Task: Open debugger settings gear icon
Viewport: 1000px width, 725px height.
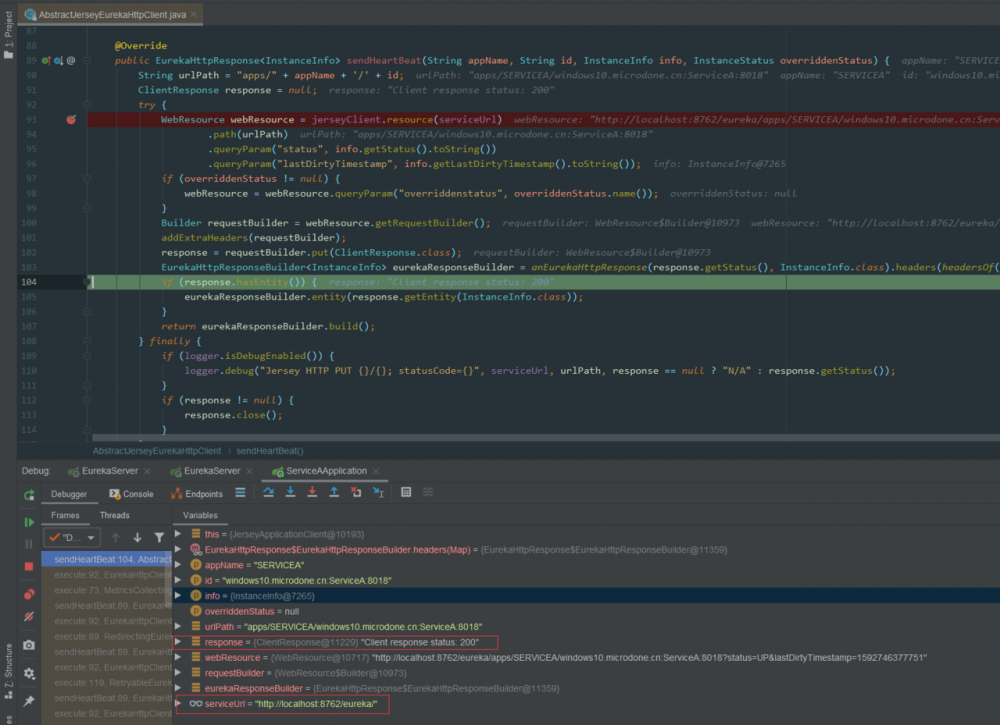Action: point(29,673)
